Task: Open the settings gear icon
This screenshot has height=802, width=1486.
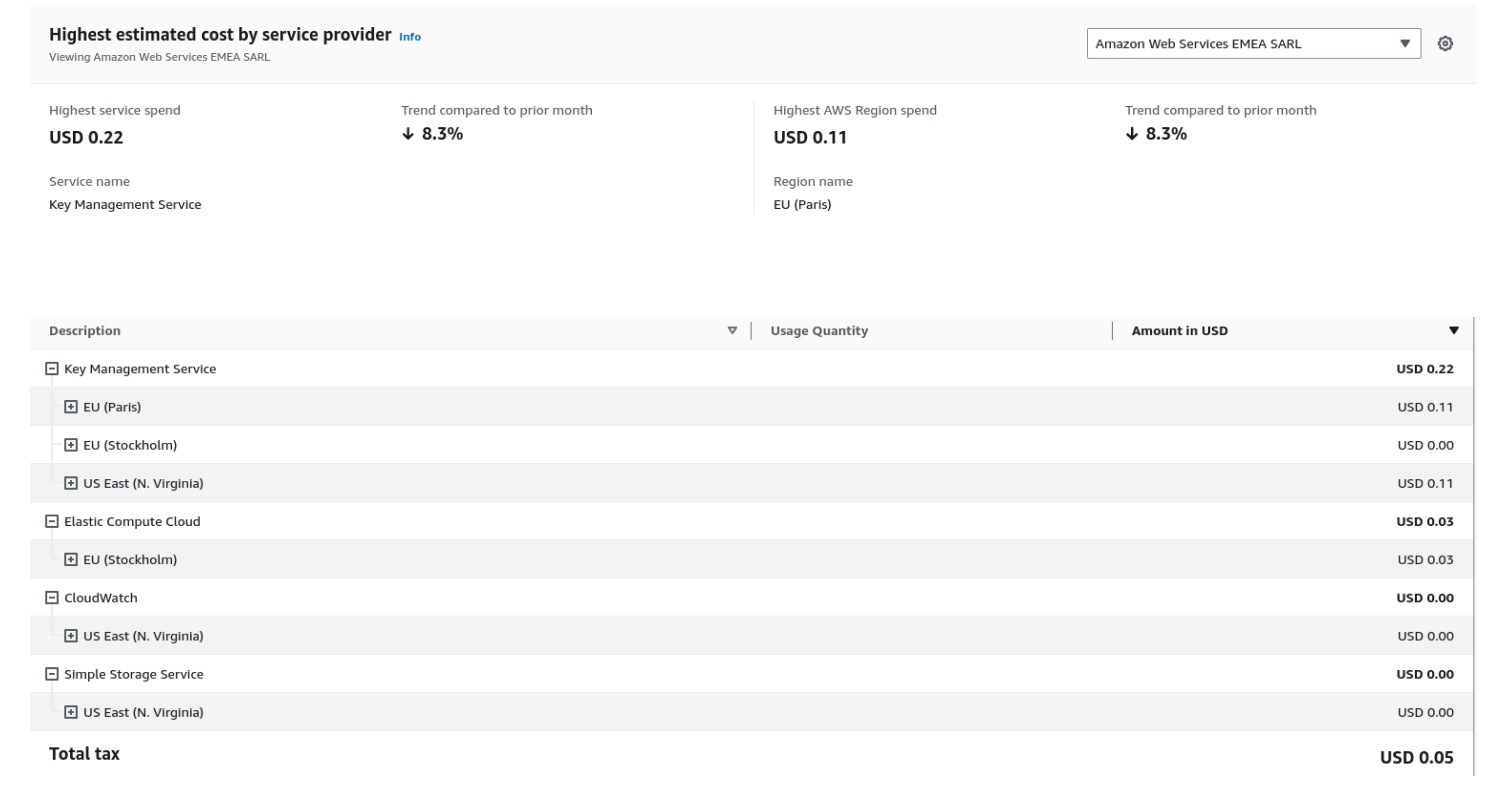Action: point(1445,44)
